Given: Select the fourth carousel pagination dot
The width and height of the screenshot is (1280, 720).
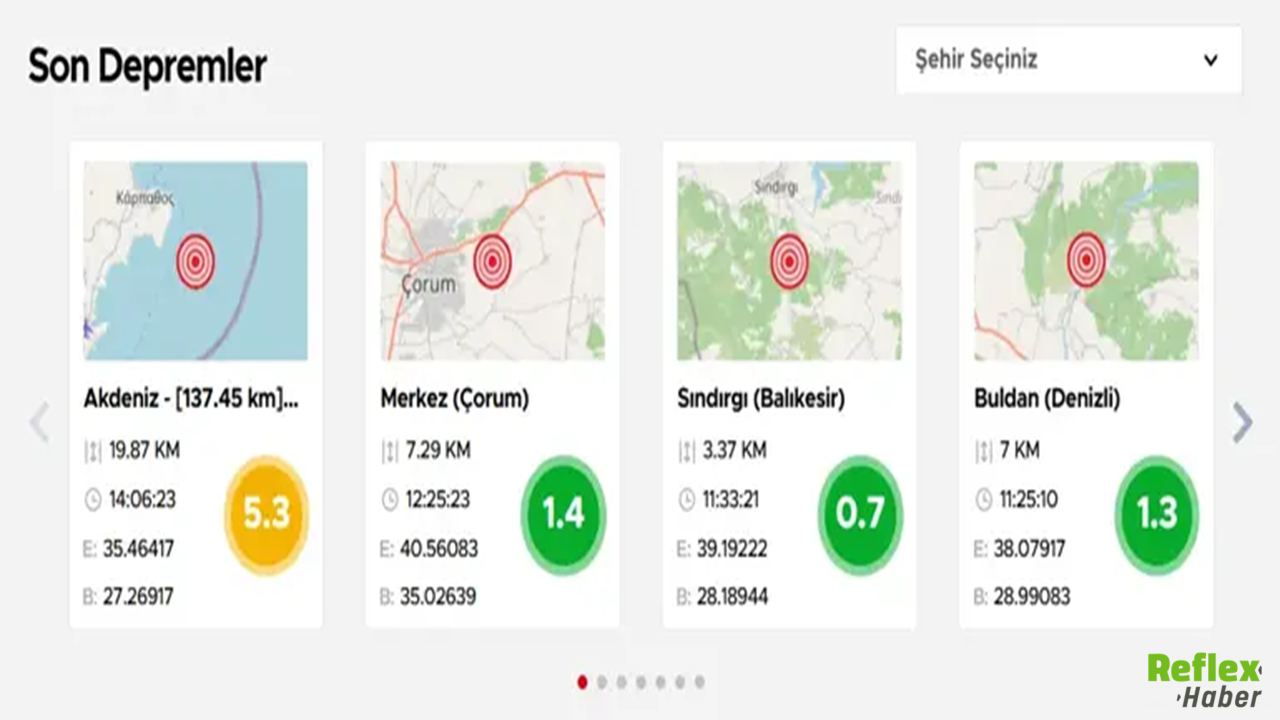Looking at the screenshot, I should [641, 682].
